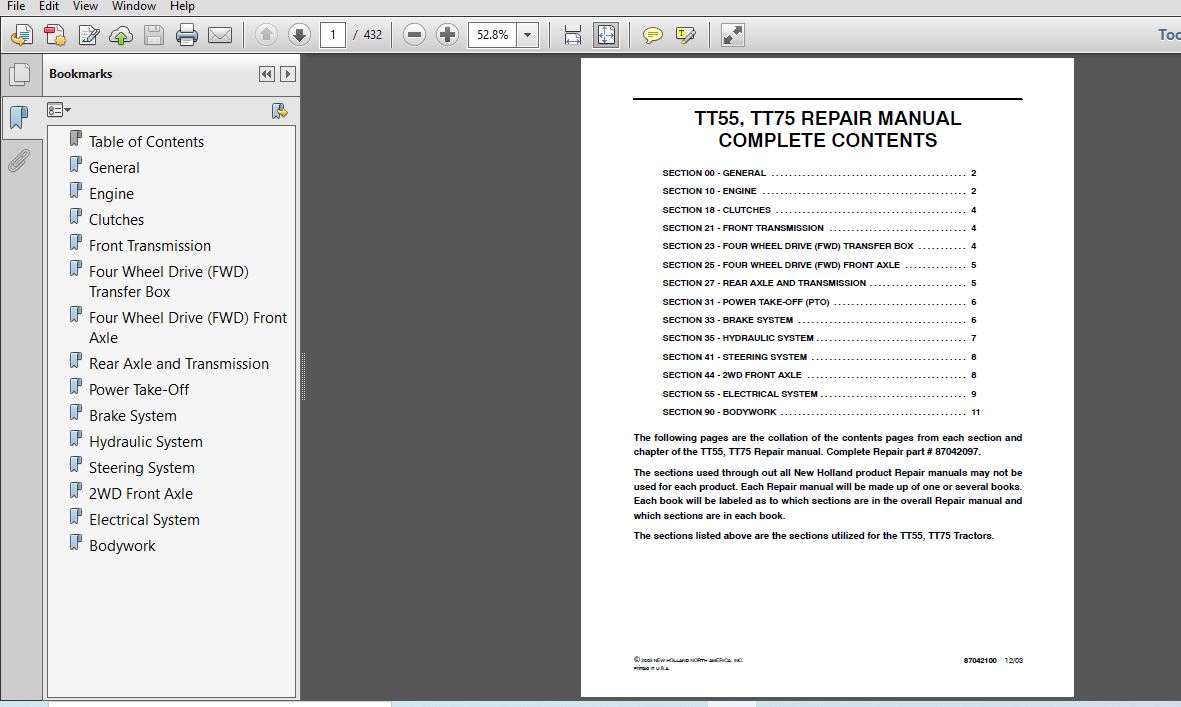This screenshot has height=707, width=1181.
Task: Open Four Wheel Drive Transfer Box bookmark
Action: pos(169,282)
